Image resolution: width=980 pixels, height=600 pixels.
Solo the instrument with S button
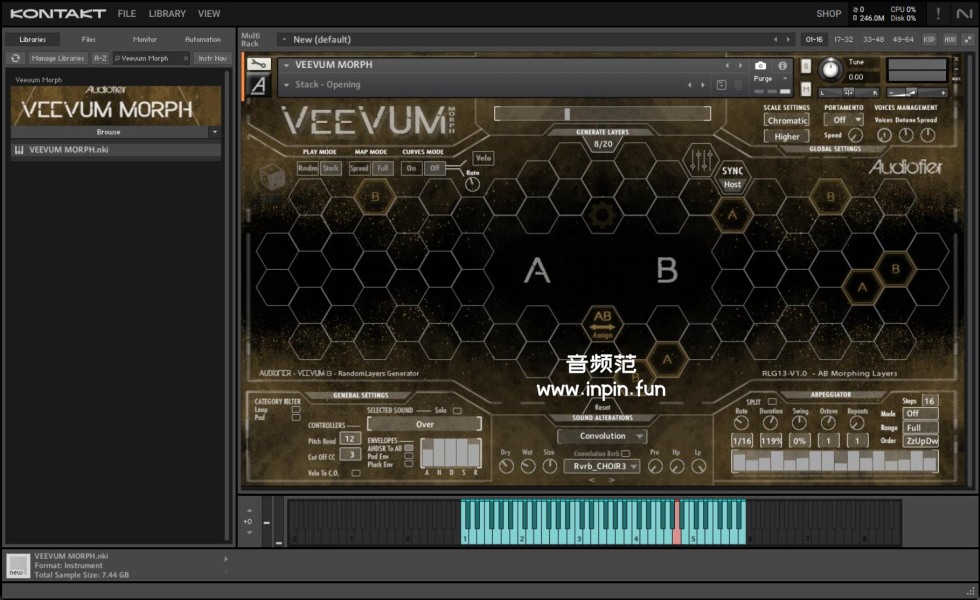pos(806,66)
